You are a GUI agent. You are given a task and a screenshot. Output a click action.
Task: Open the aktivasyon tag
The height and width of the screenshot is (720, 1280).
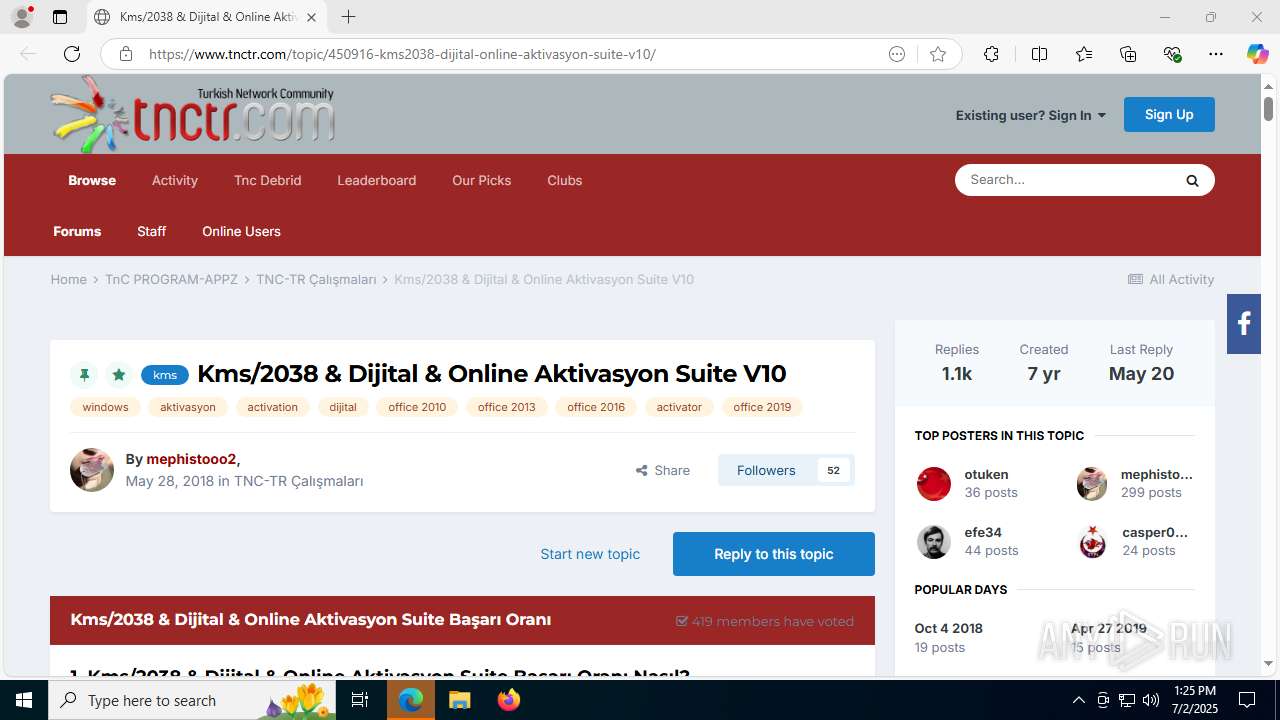pyautogui.click(x=188, y=407)
